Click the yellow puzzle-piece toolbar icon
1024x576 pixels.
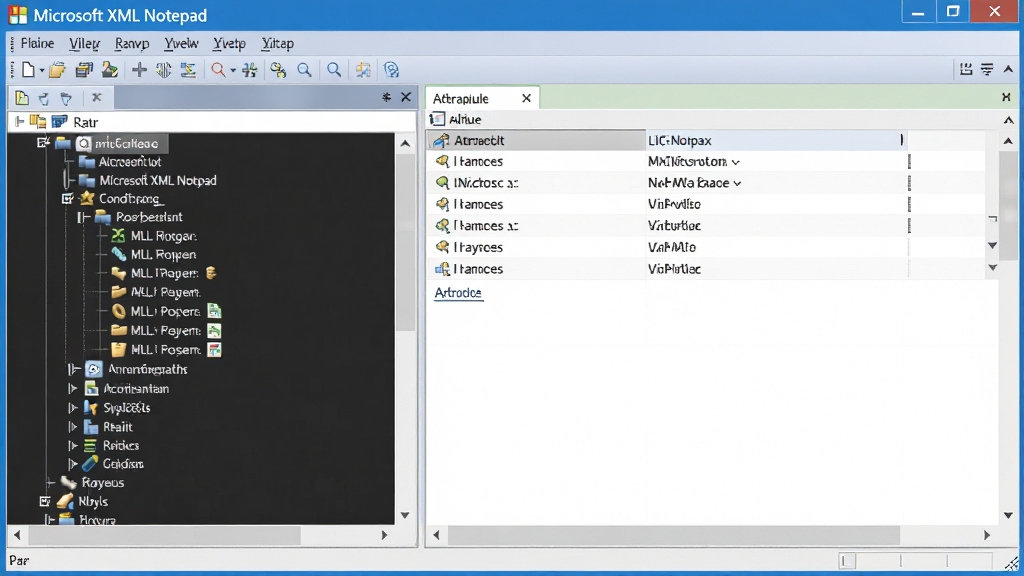(x=363, y=70)
